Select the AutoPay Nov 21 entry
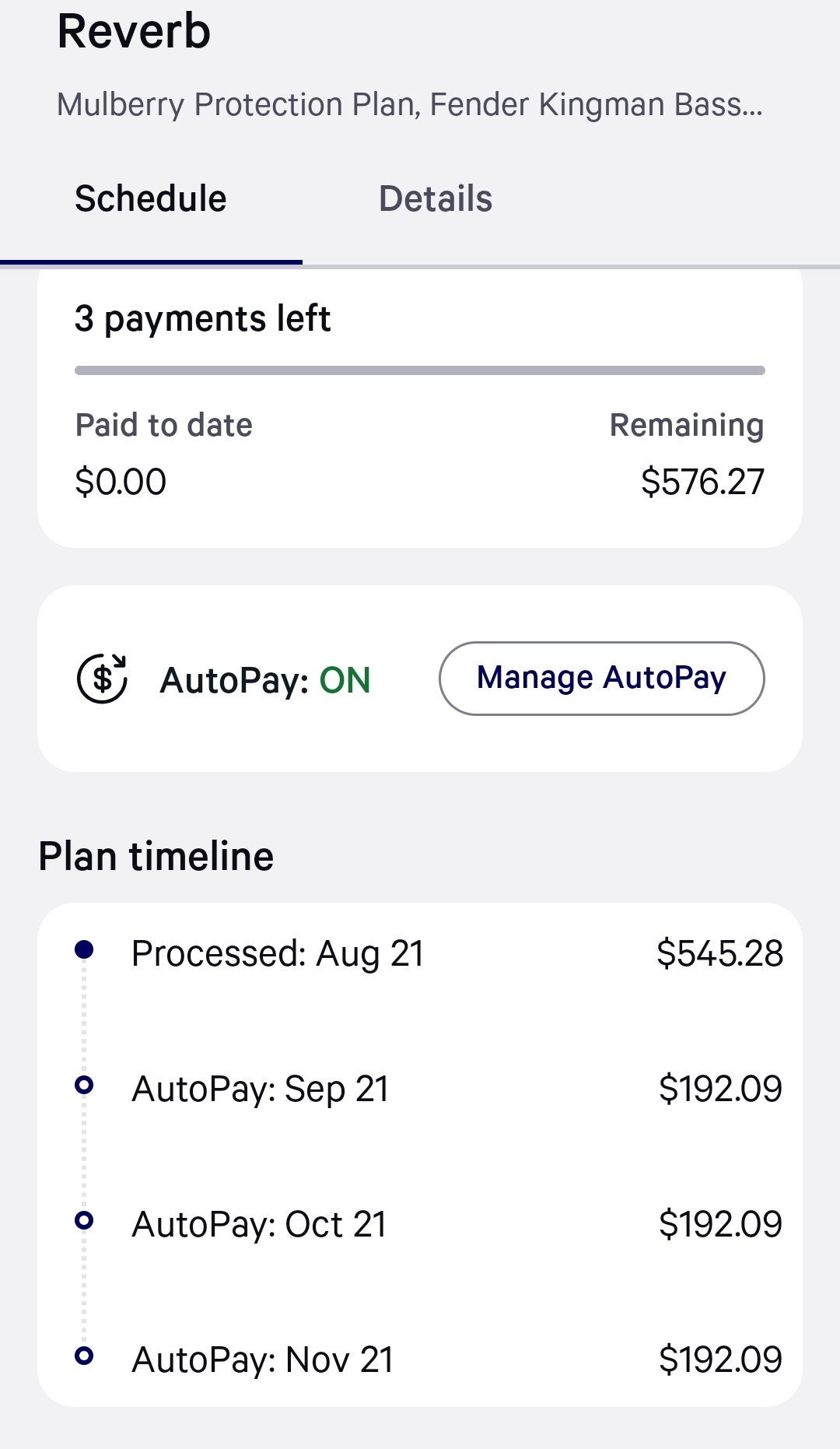Viewport: 840px width, 1449px height. click(x=263, y=1360)
